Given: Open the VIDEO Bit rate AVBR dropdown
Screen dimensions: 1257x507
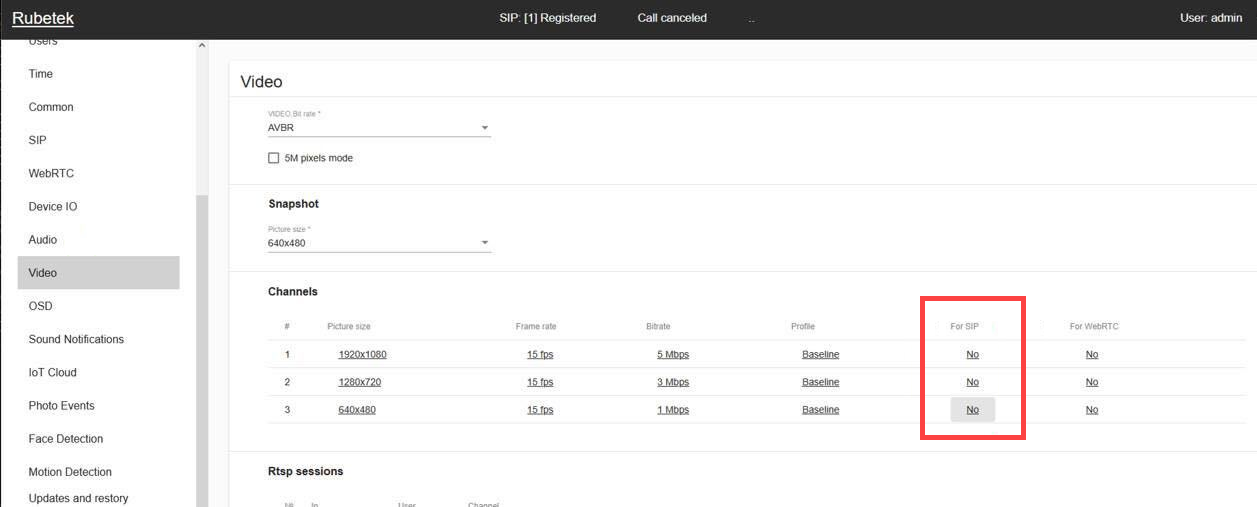Looking at the screenshot, I should point(378,128).
